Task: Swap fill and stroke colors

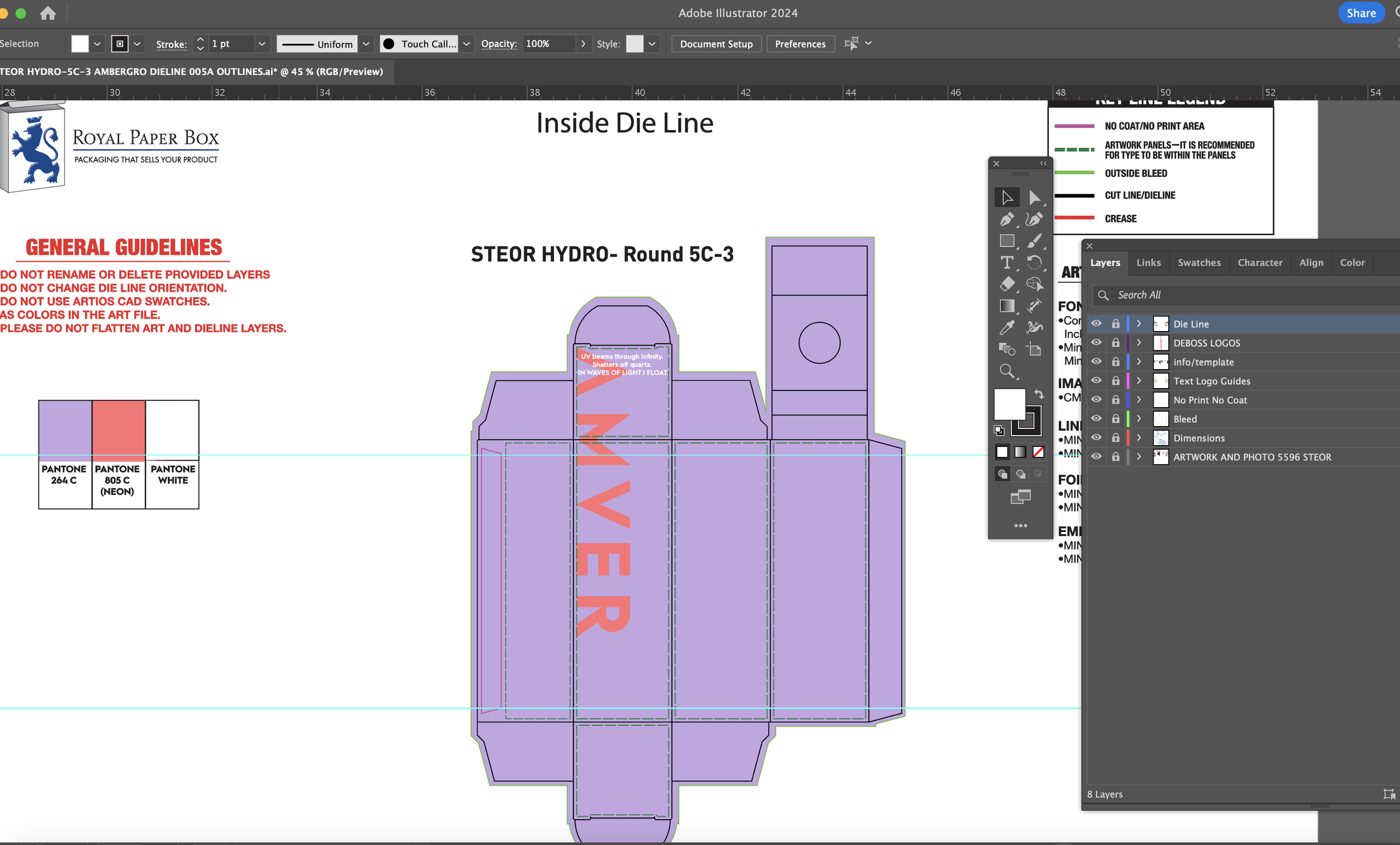Action: [x=1039, y=394]
